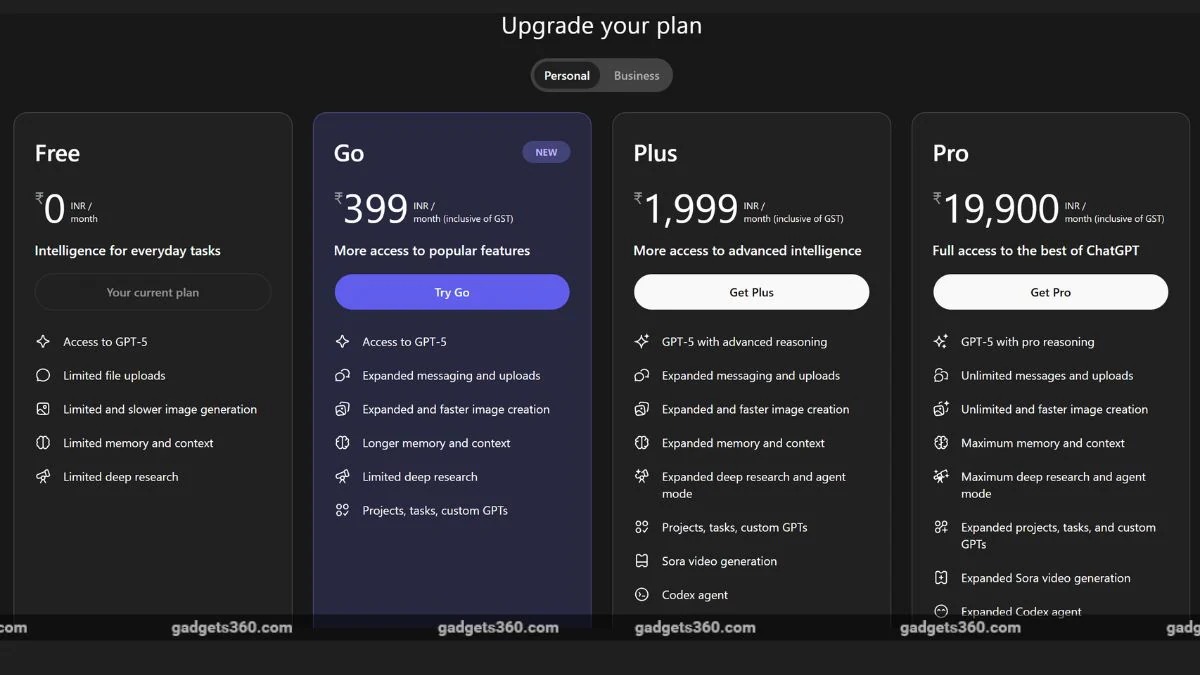1200x675 pixels.
Task: Click Go plan's Longer memory brain icon
Action: click(342, 443)
